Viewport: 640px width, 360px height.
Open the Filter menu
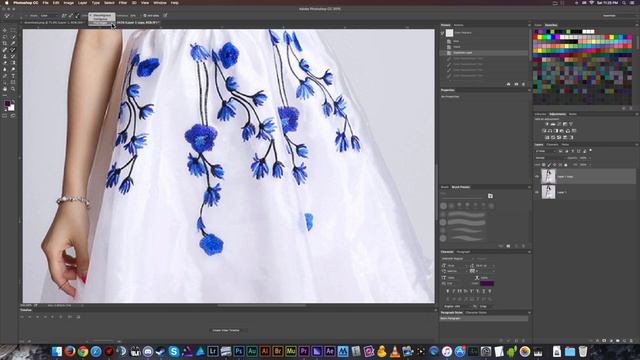[x=122, y=3]
